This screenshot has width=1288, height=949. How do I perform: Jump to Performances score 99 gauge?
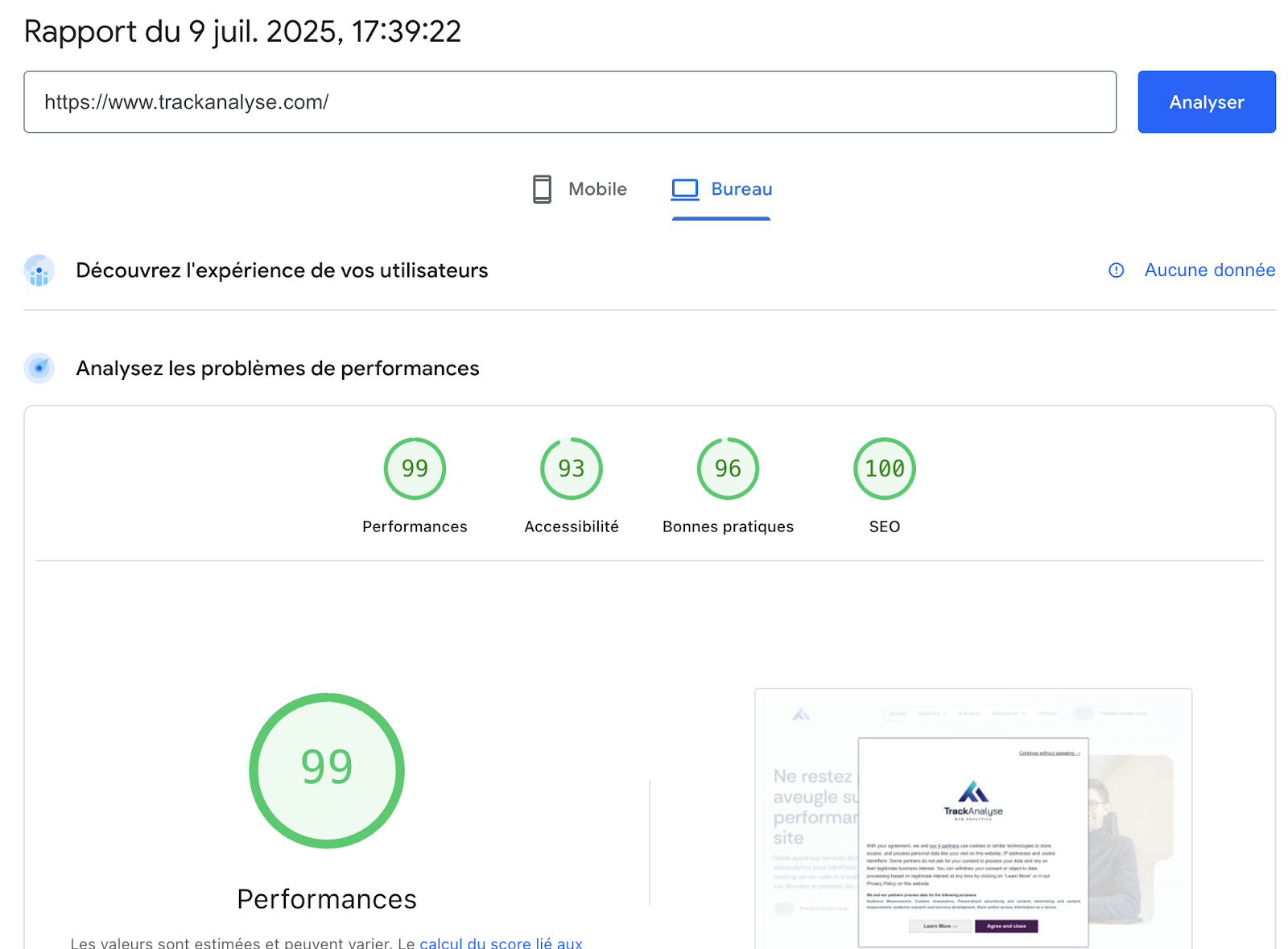(x=415, y=468)
